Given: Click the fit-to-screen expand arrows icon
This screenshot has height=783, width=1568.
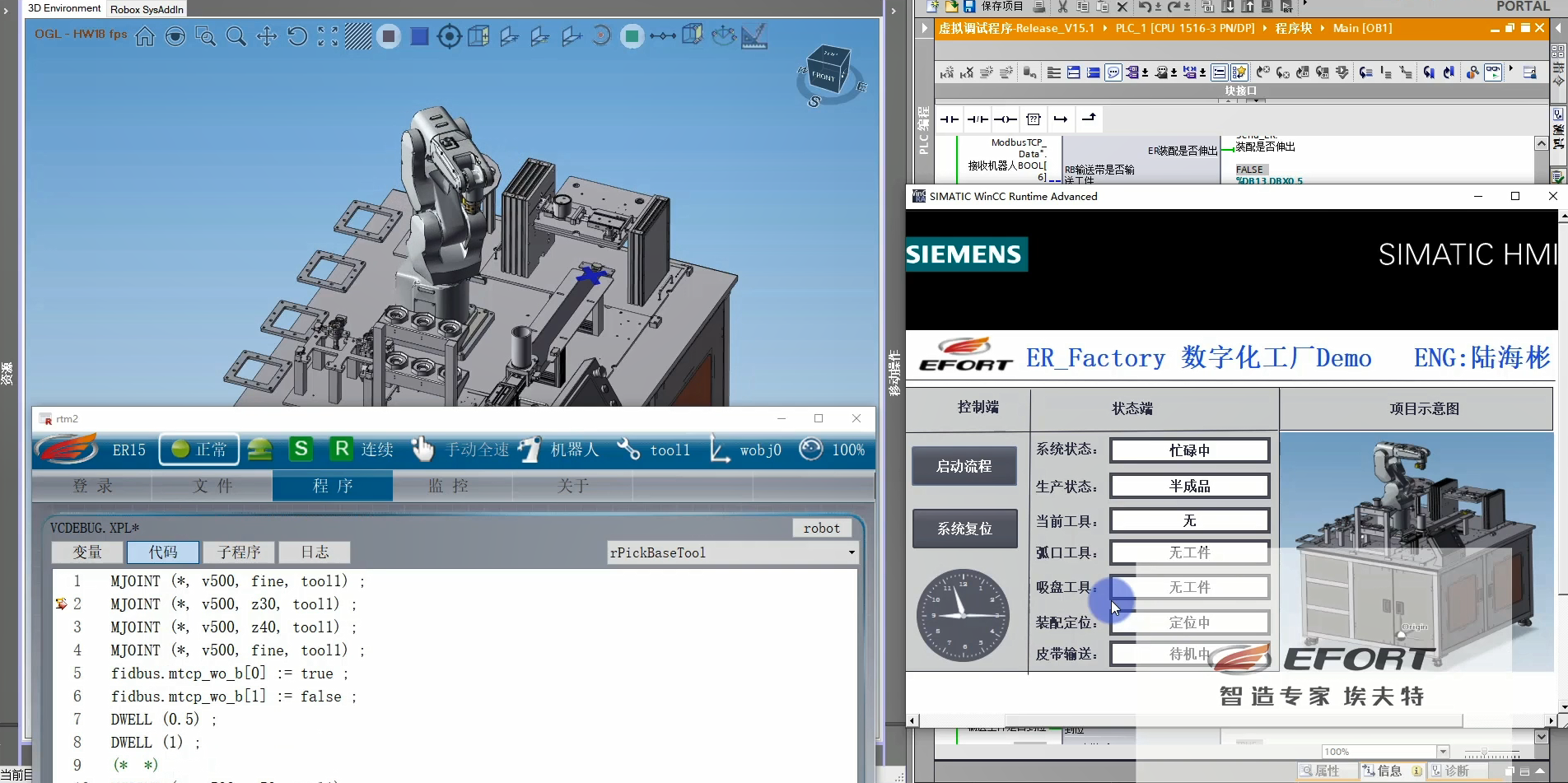Looking at the screenshot, I should (328, 37).
